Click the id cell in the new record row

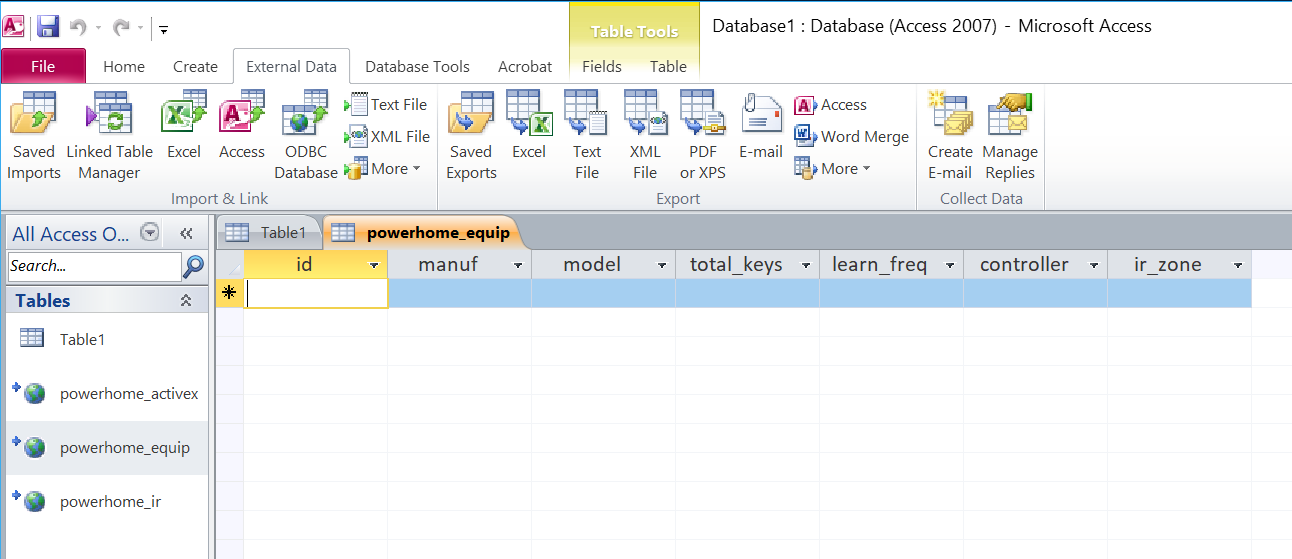tap(316, 293)
